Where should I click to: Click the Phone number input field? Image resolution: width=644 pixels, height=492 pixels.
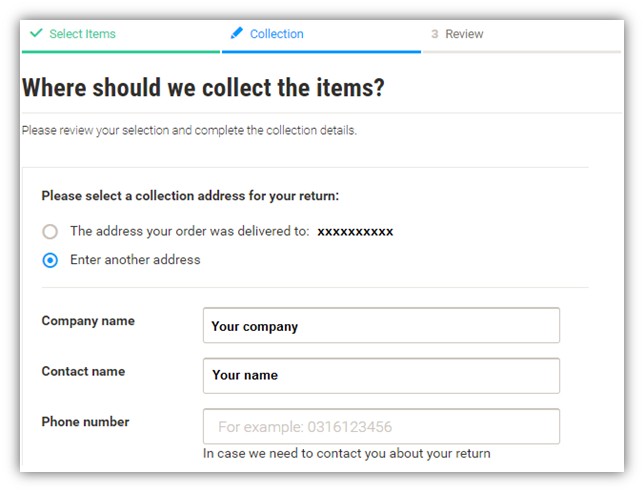tap(381, 426)
